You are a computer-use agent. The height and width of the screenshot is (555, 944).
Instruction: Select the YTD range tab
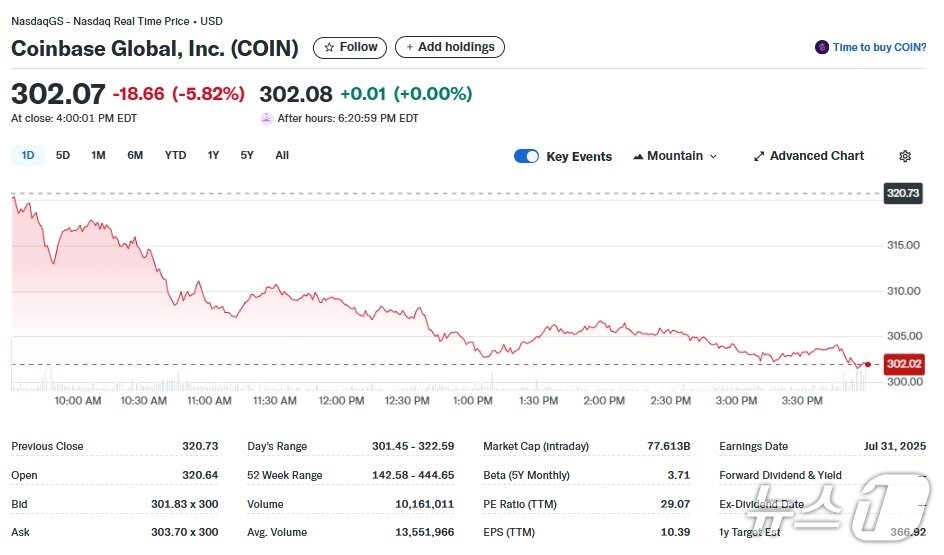[175, 155]
